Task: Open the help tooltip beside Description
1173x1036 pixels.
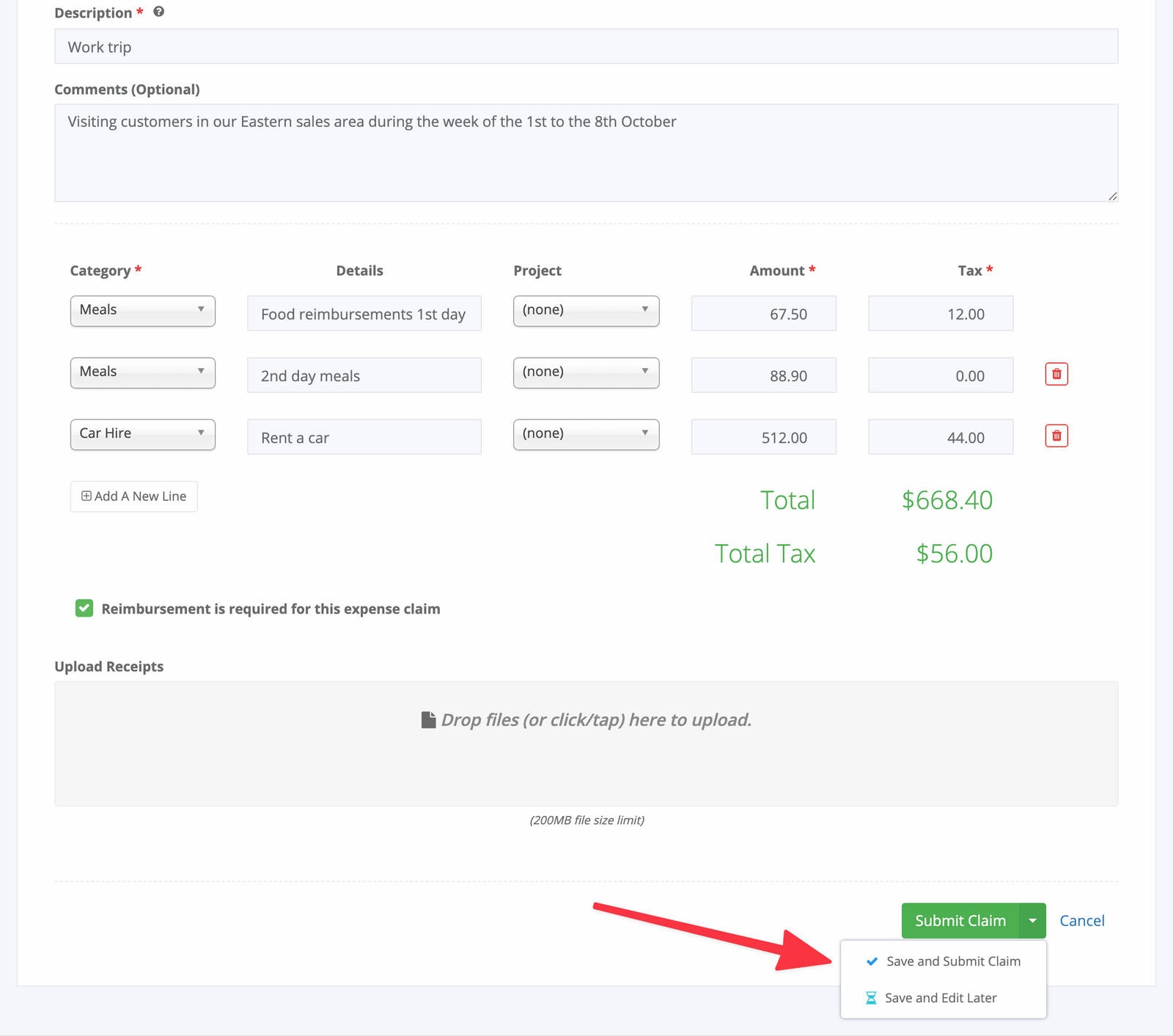Action: click(x=158, y=12)
